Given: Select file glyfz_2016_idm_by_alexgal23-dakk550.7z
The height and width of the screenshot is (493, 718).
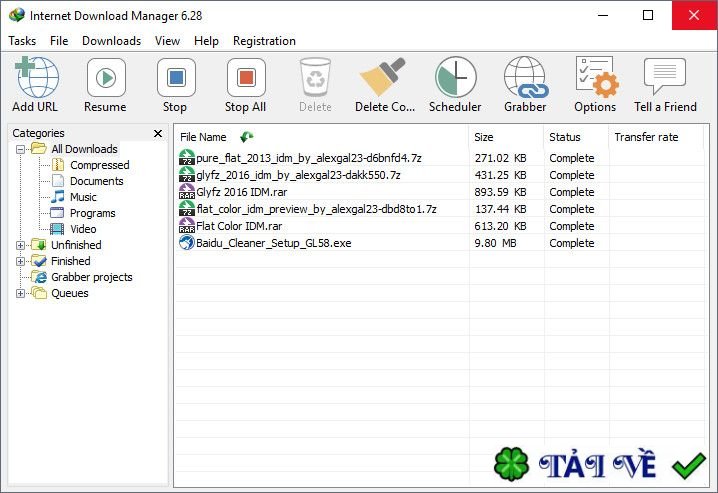Looking at the screenshot, I should [298, 175].
